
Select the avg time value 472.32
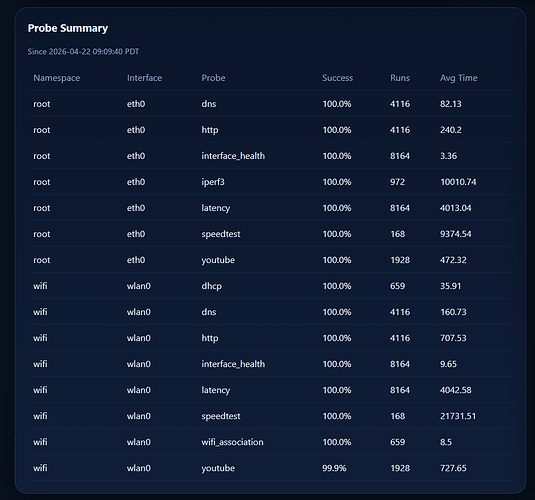453,260
